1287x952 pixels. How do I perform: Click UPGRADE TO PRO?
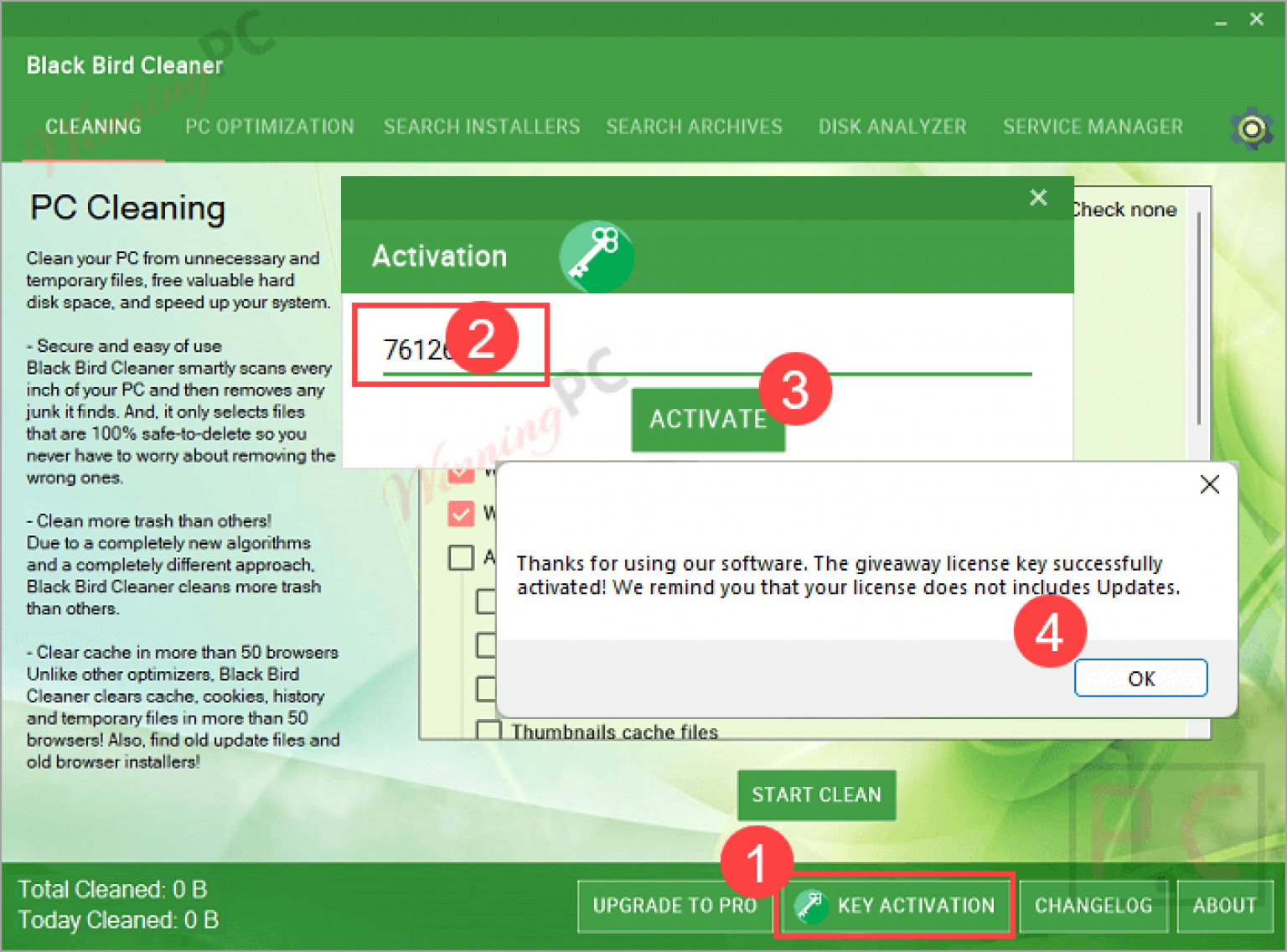pyautogui.click(x=675, y=906)
